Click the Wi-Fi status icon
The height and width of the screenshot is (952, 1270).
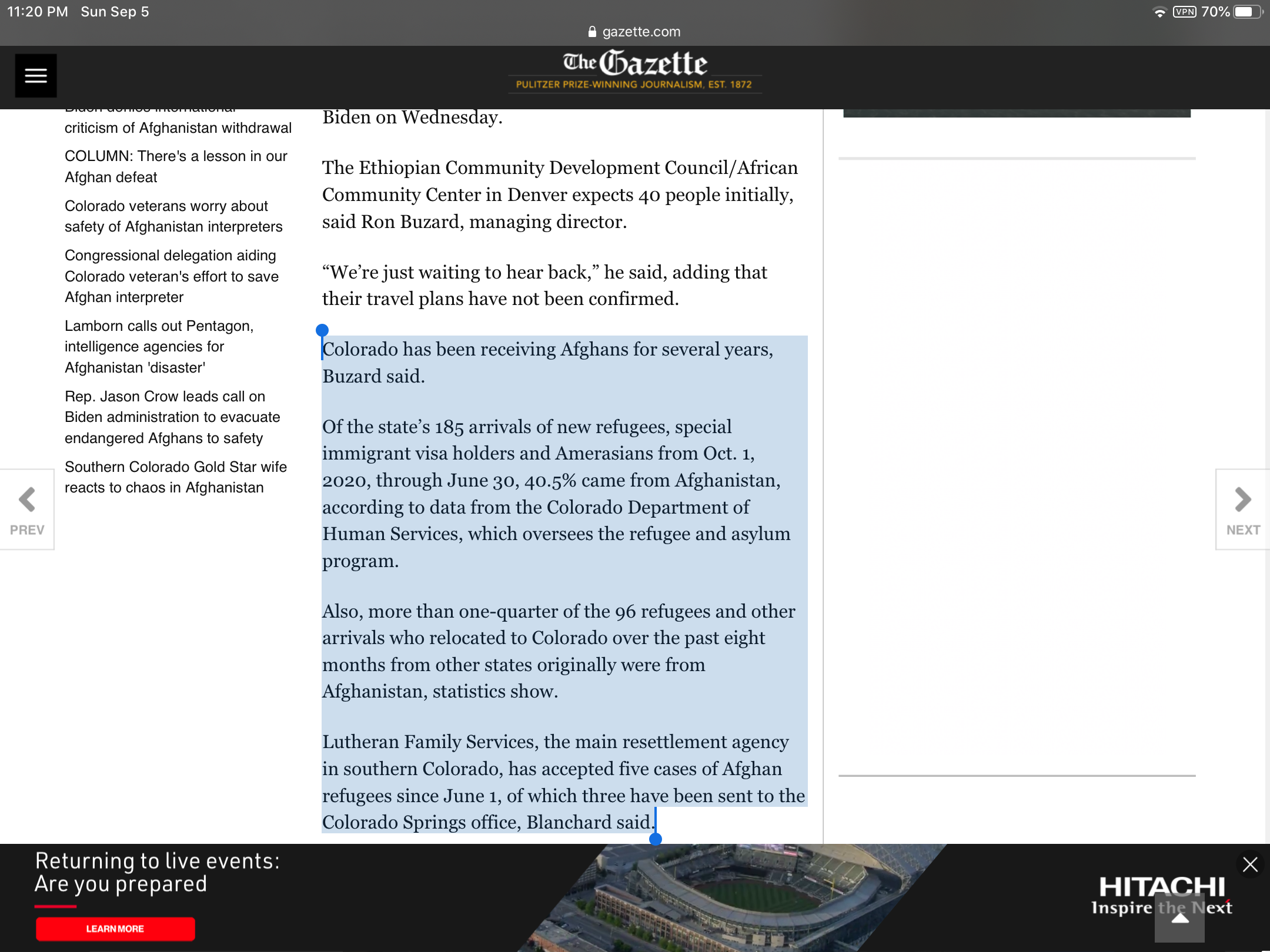(1159, 12)
